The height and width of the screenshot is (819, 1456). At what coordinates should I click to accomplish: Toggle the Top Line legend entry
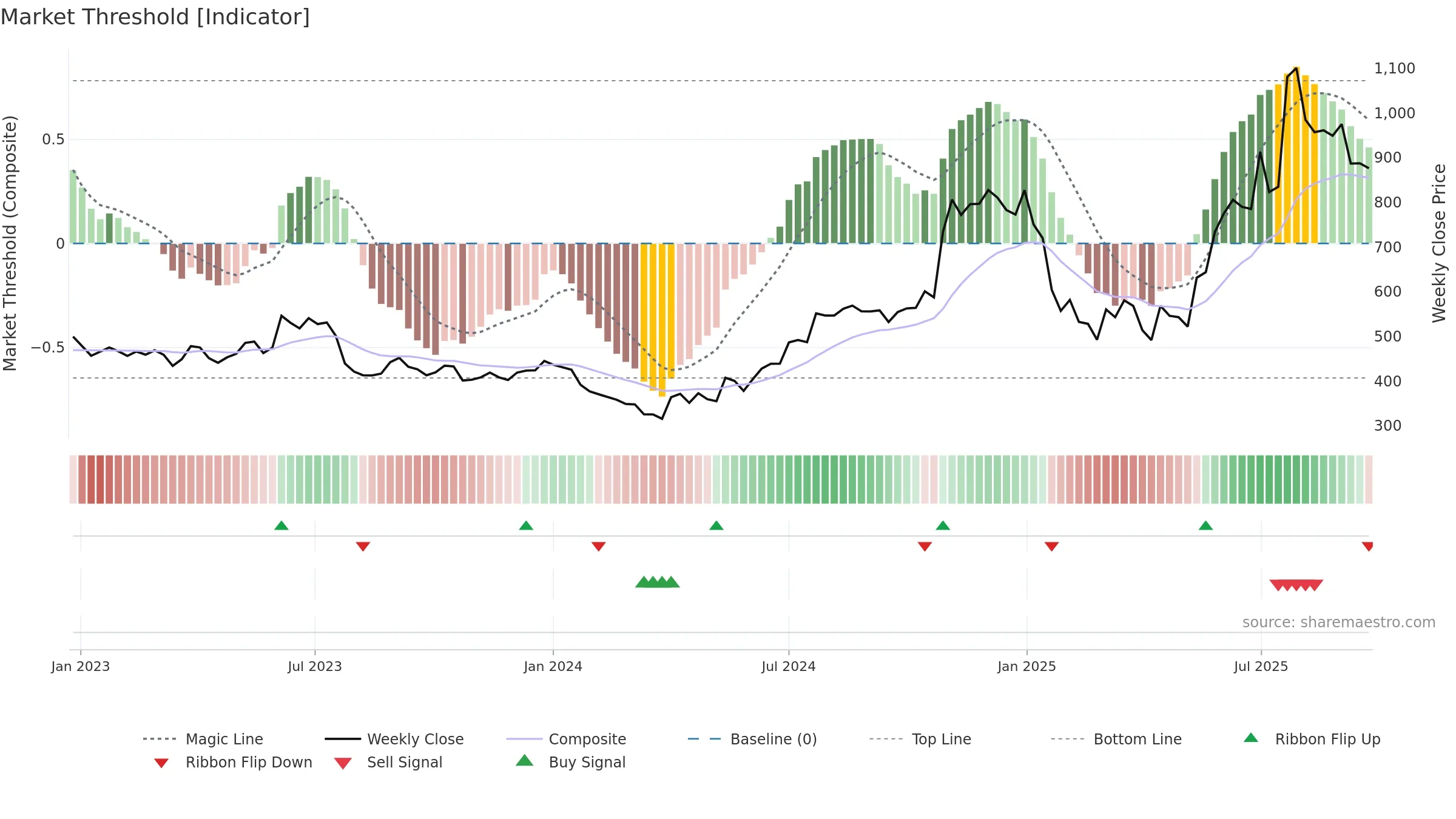pos(920,739)
